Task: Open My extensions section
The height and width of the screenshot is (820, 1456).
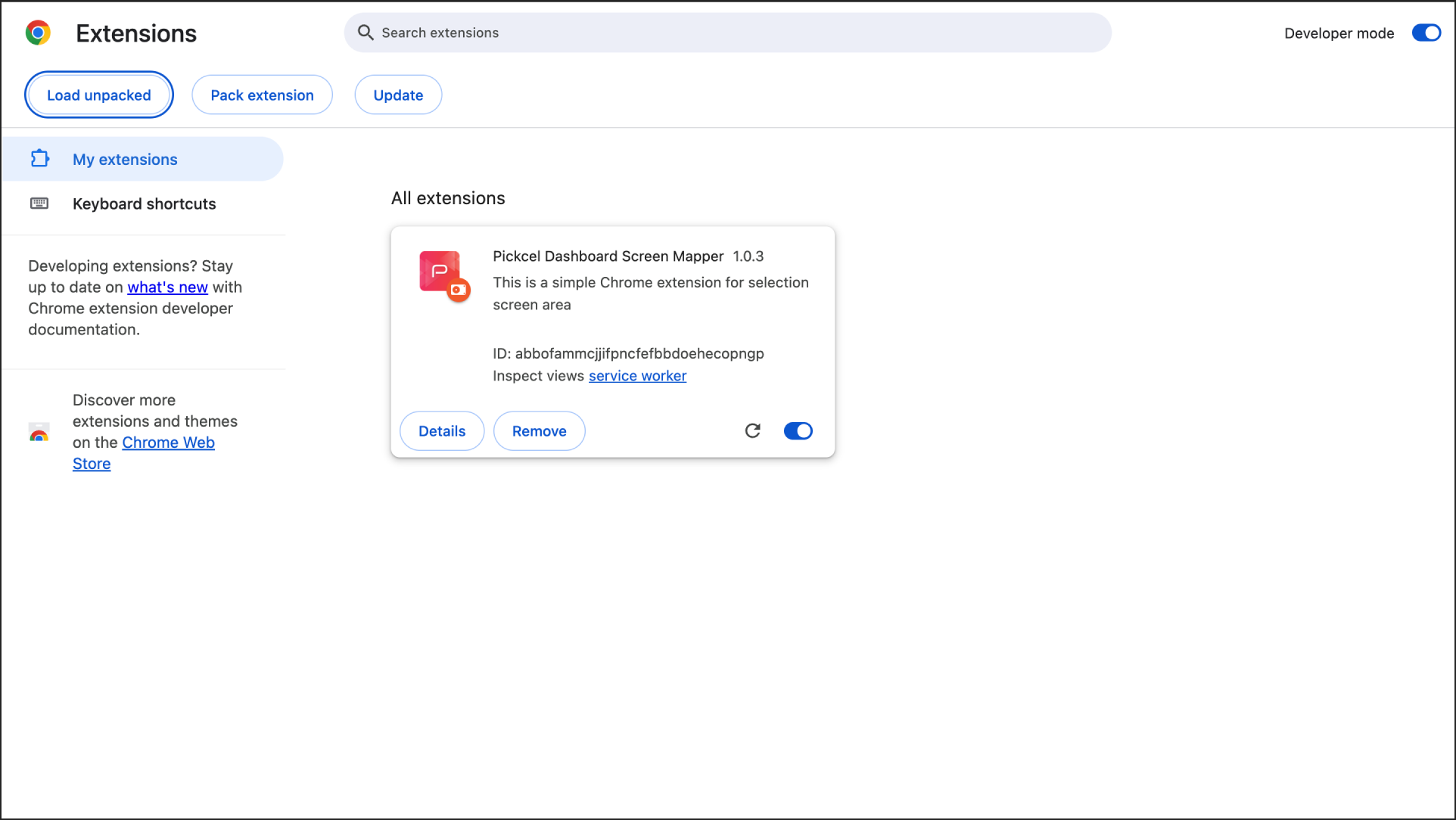Action: (126, 160)
